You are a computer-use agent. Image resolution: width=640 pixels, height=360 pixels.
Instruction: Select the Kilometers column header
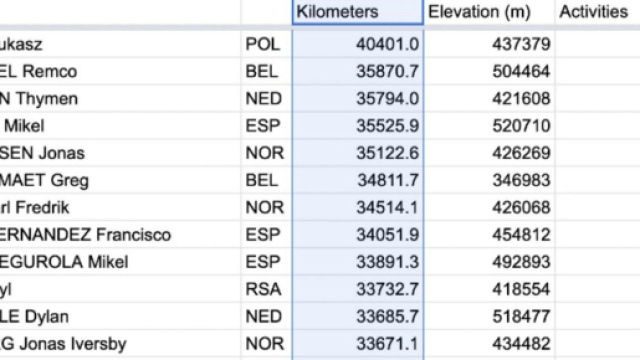358,12
